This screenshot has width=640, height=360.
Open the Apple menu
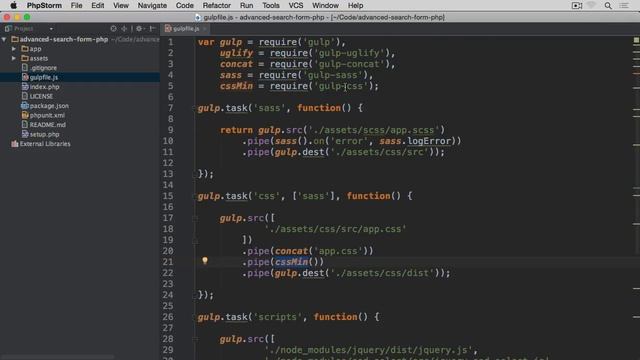click(x=13, y=5)
